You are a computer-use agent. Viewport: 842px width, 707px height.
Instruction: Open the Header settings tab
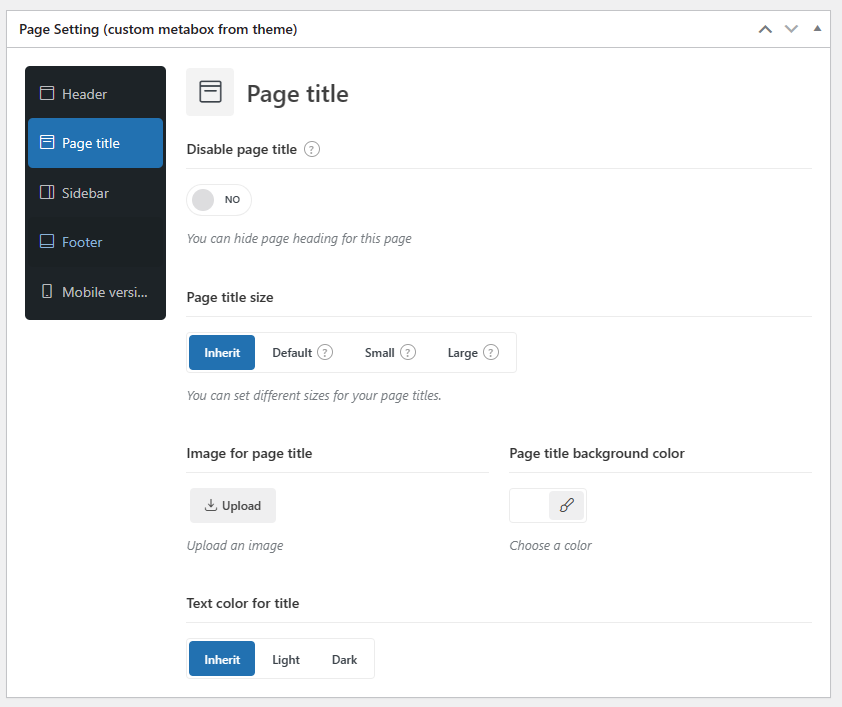(x=95, y=94)
